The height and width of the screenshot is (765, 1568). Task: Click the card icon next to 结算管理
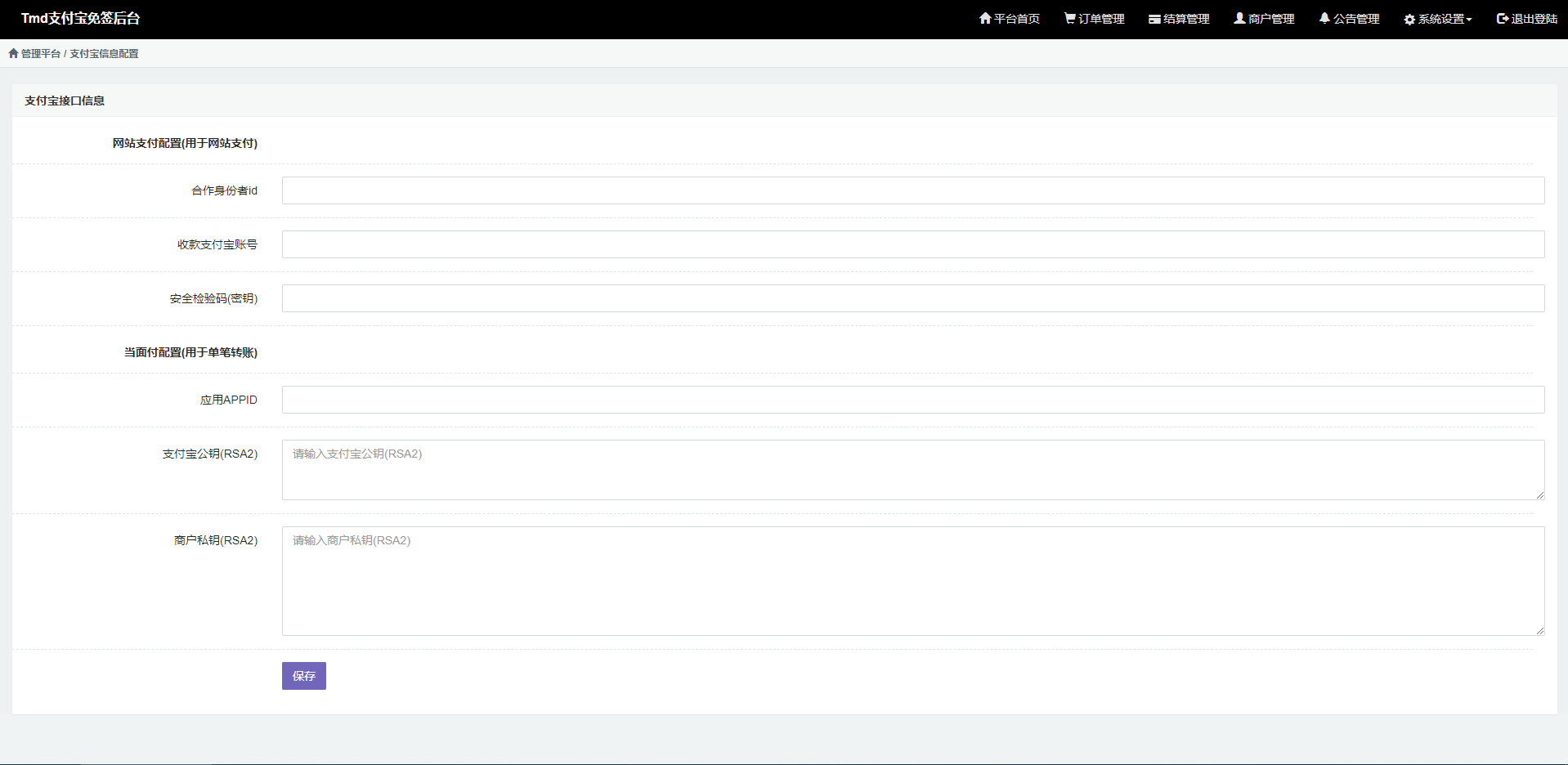point(1154,19)
